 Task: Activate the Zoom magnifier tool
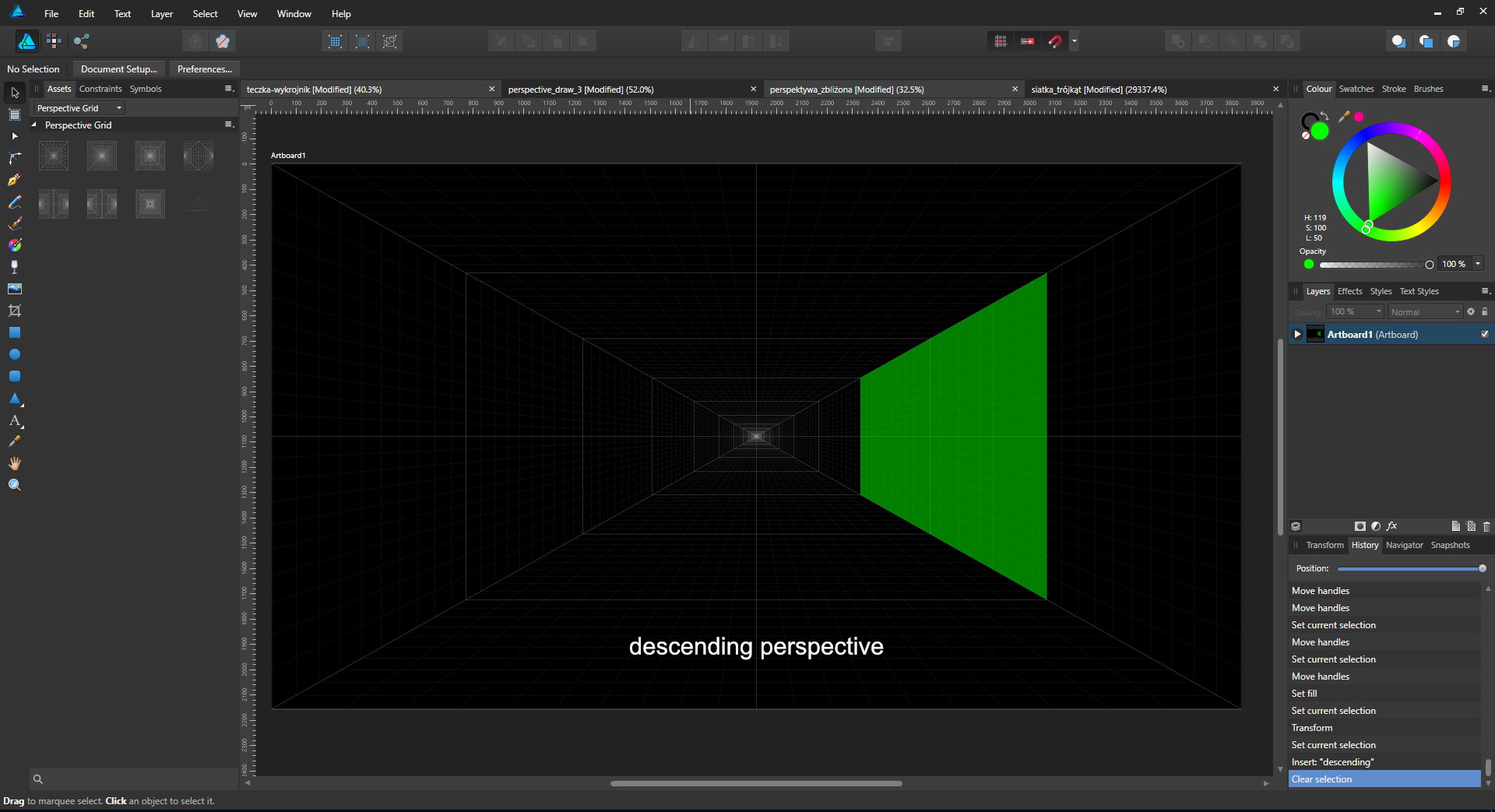14,485
